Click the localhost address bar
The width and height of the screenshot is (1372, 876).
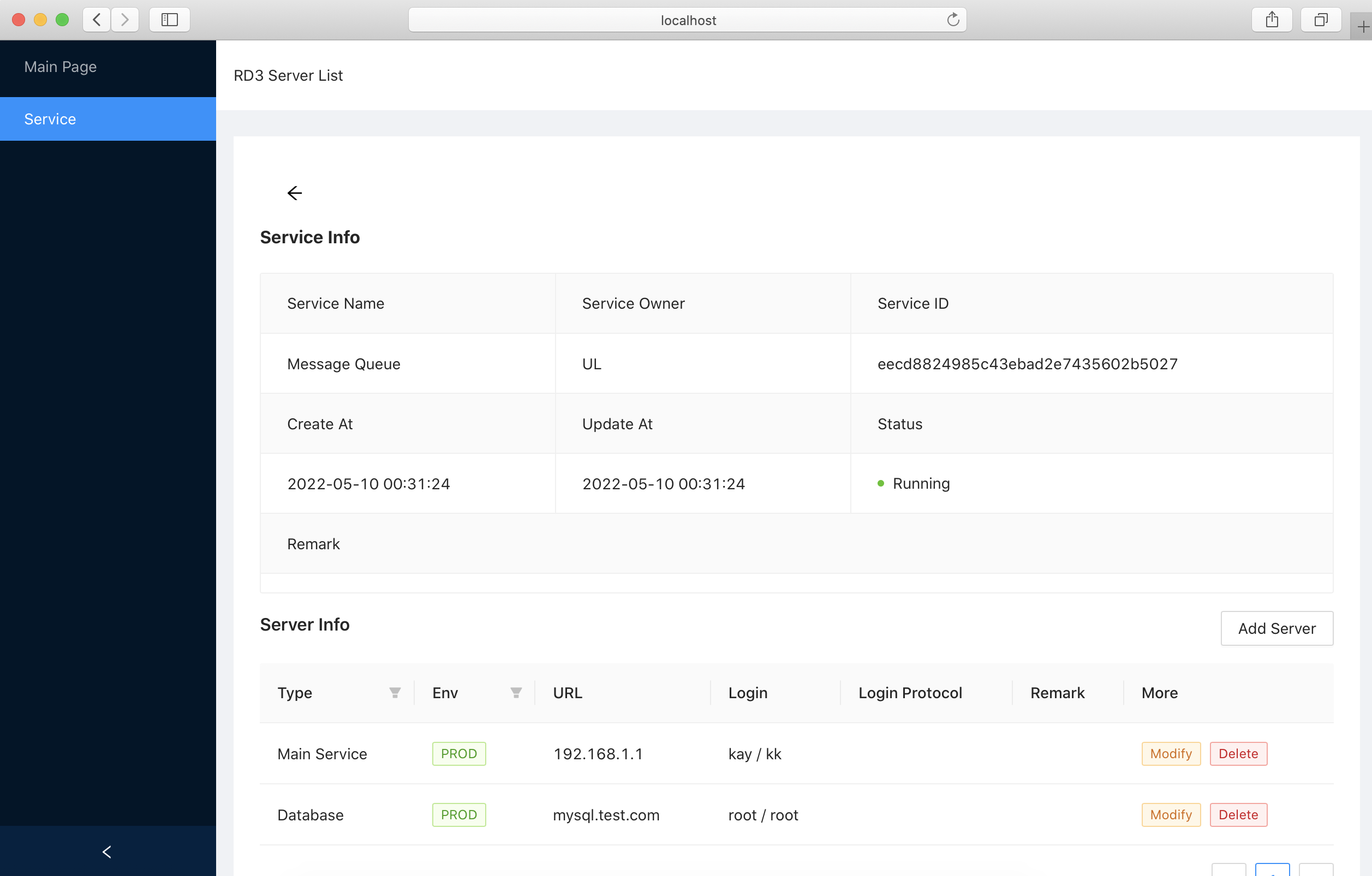coord(687,20)
